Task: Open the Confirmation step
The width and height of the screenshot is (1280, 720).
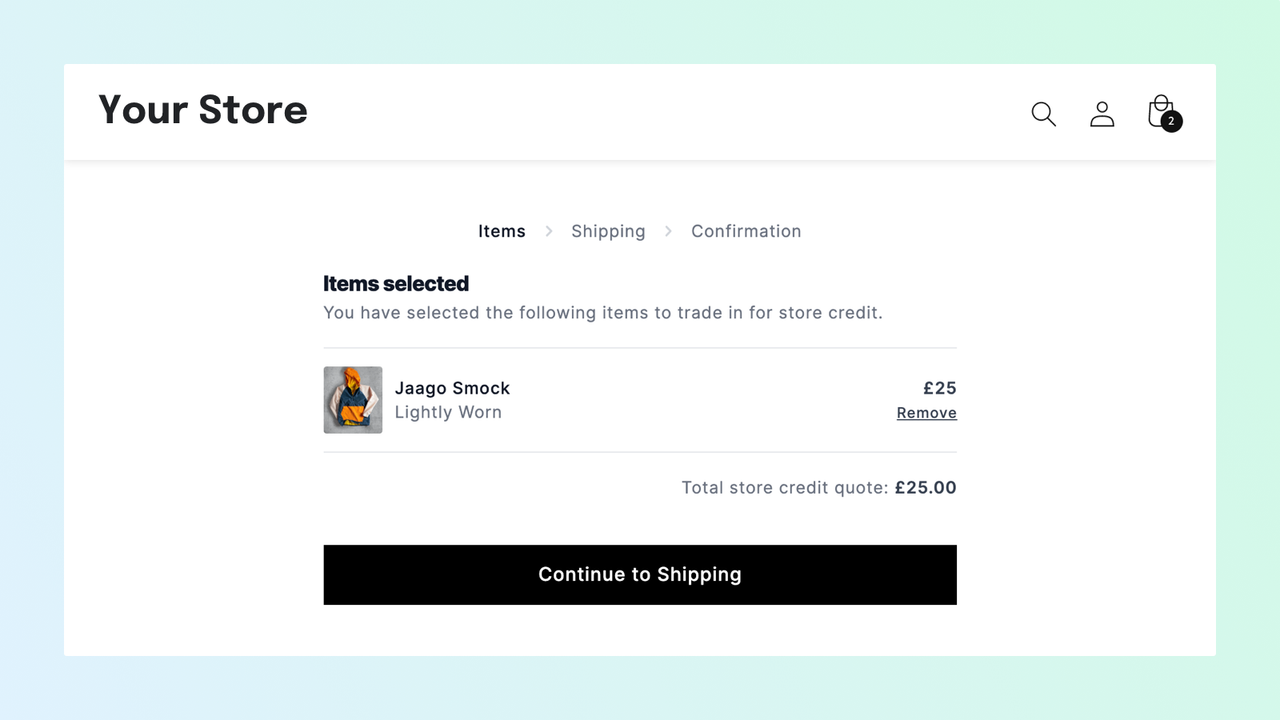Action: point(746,231)
